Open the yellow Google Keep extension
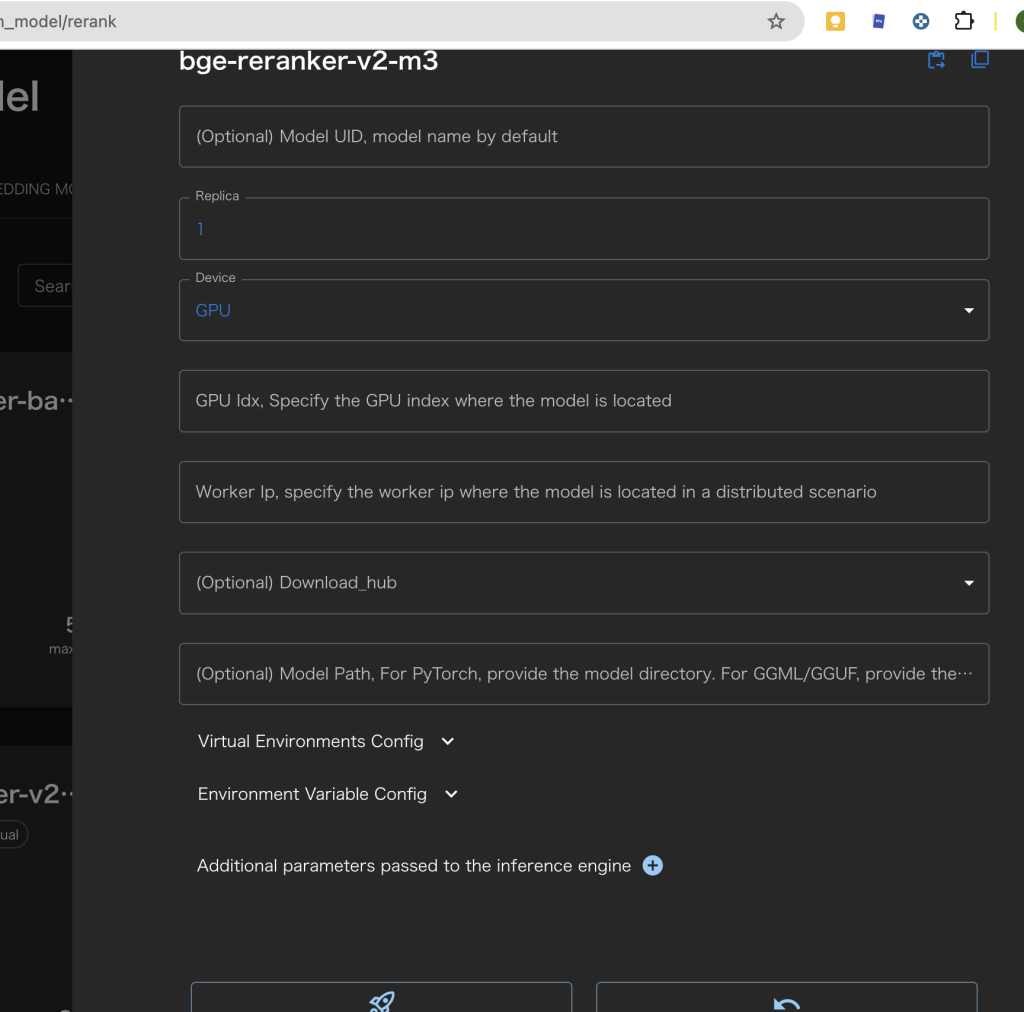 point(835,21)
